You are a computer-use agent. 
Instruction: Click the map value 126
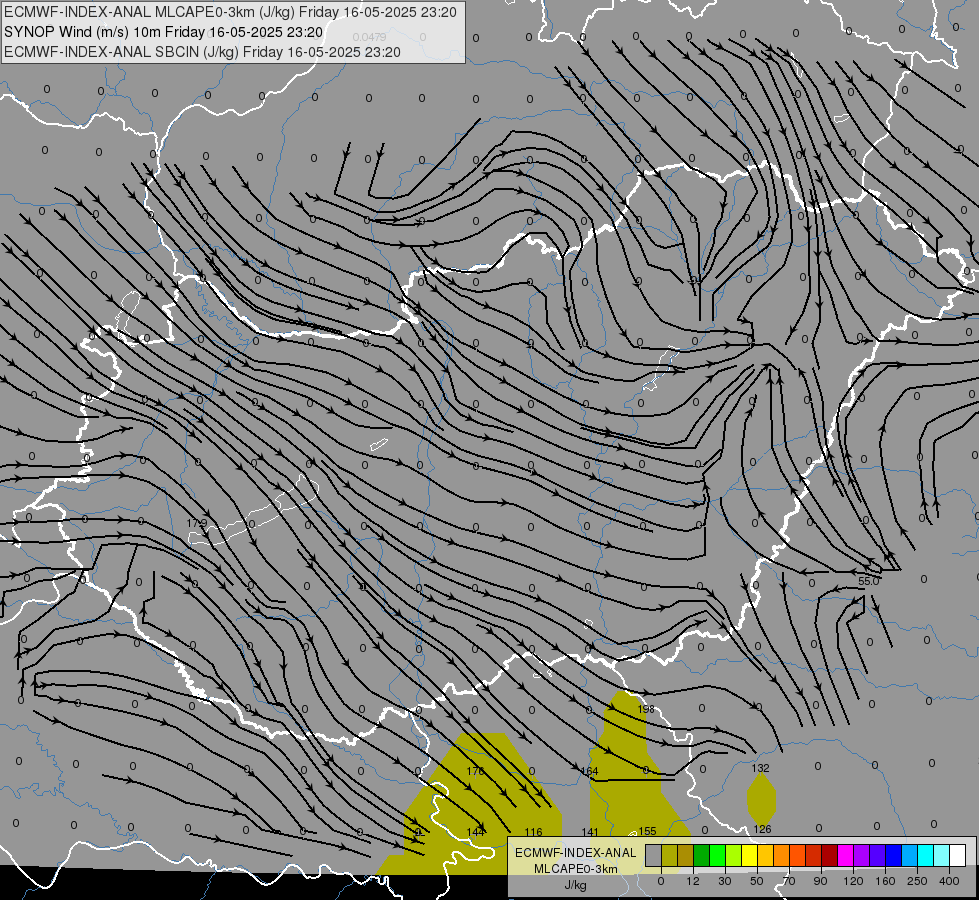(762, 829)
